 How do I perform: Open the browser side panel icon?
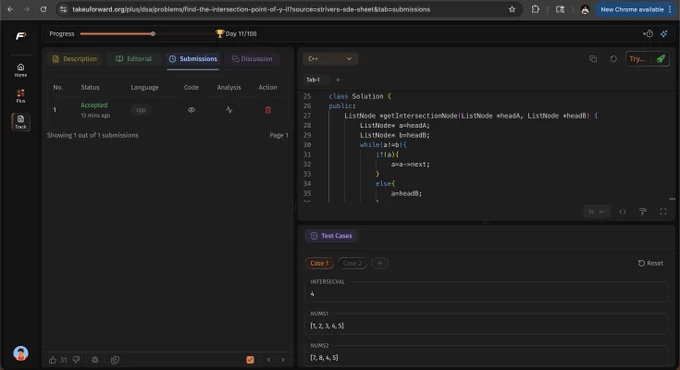[560, 9]
